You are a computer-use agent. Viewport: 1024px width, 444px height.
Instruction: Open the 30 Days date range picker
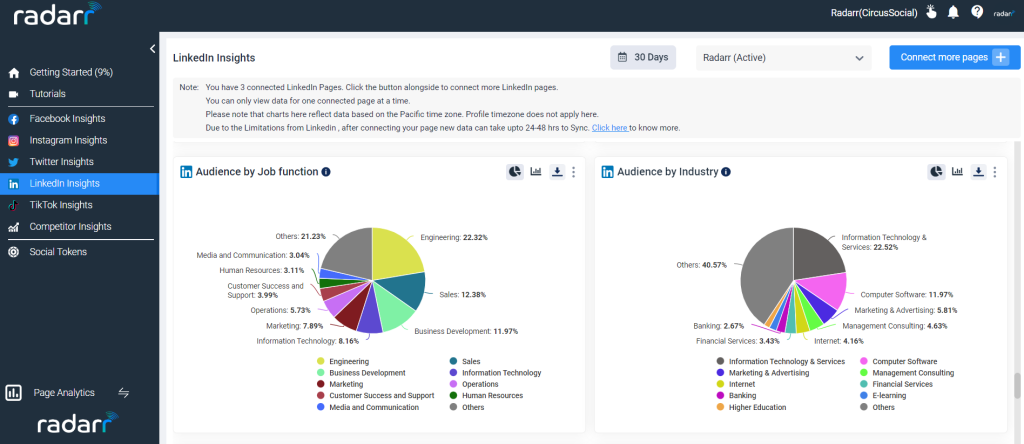tap(643, 57)
